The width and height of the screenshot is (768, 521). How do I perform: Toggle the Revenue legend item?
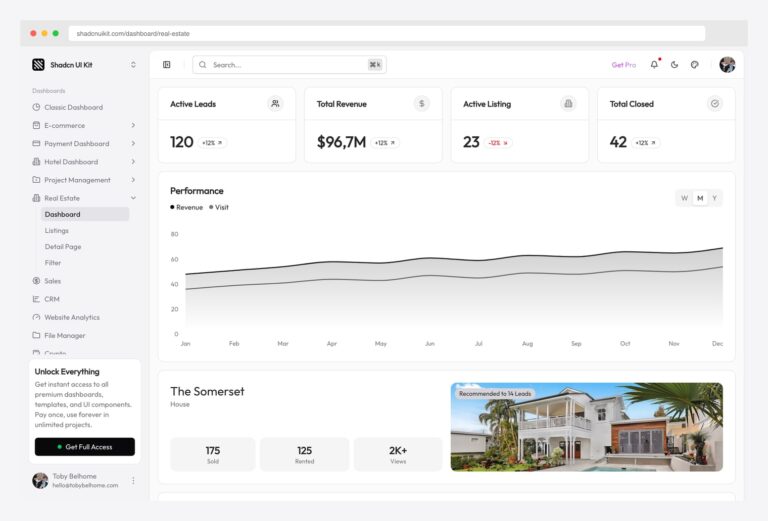point(187,207)
